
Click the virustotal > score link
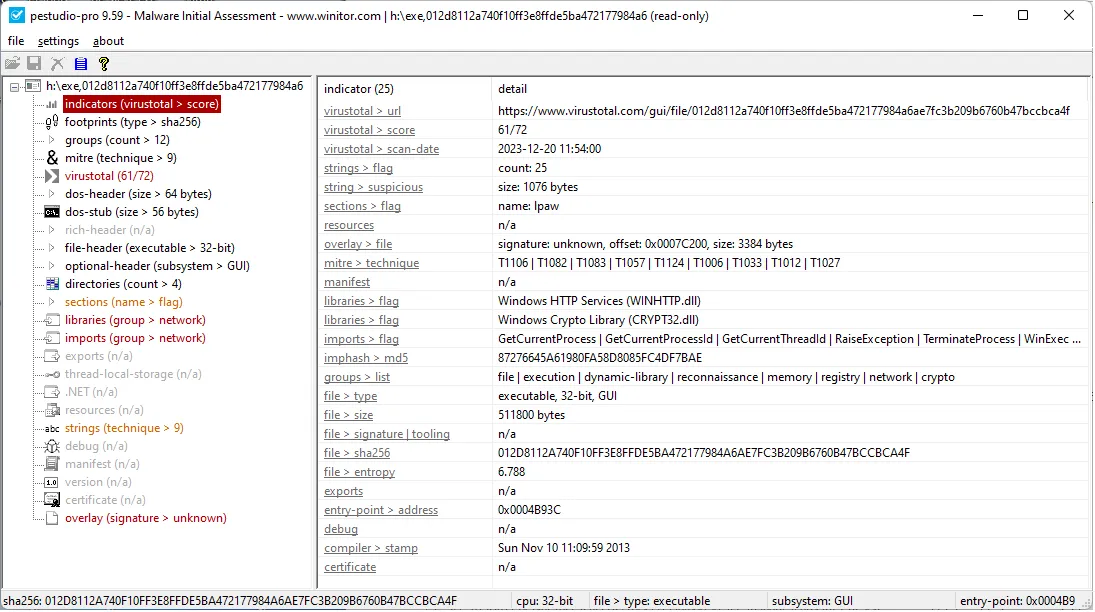click(x=369, y=130)
